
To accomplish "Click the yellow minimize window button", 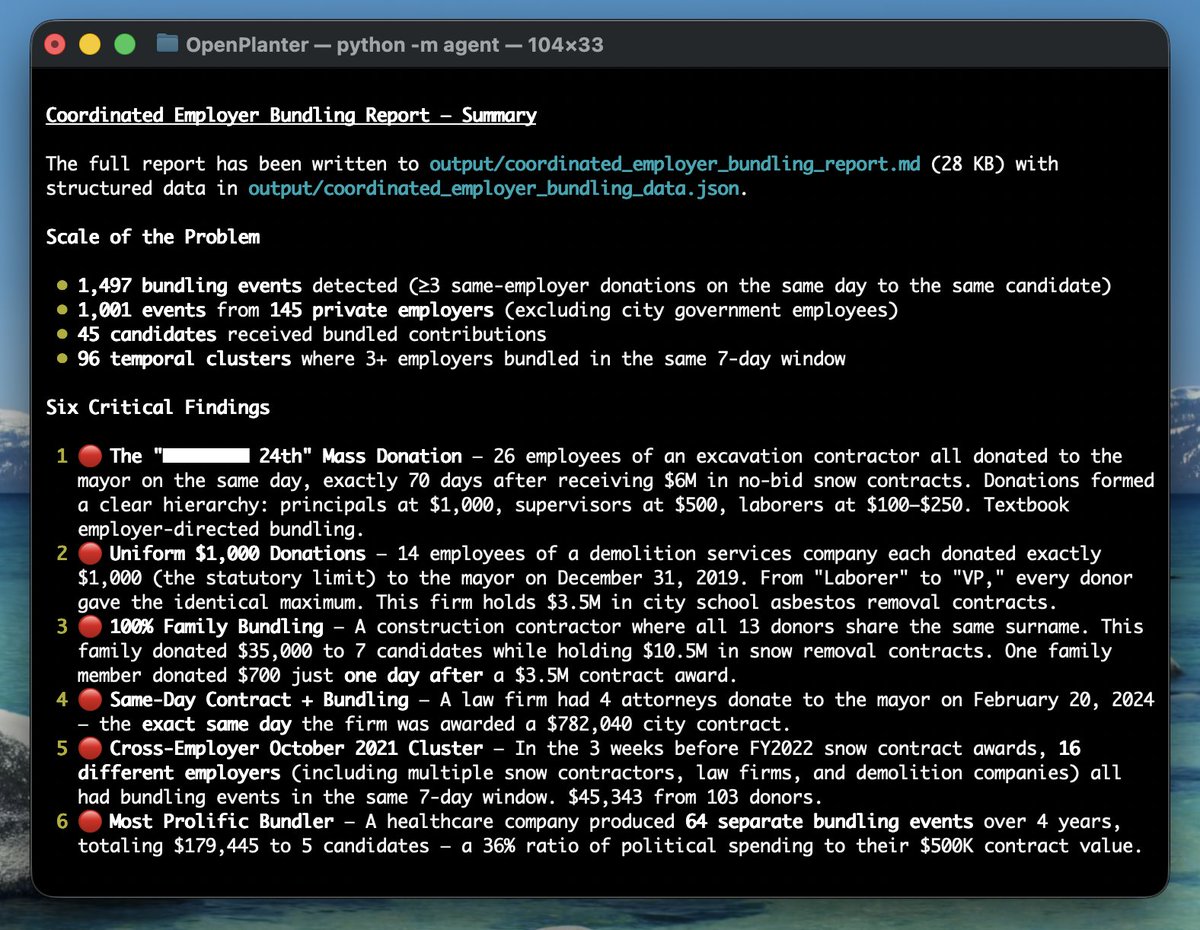I will pyautogui.click(x=90, y=45).
